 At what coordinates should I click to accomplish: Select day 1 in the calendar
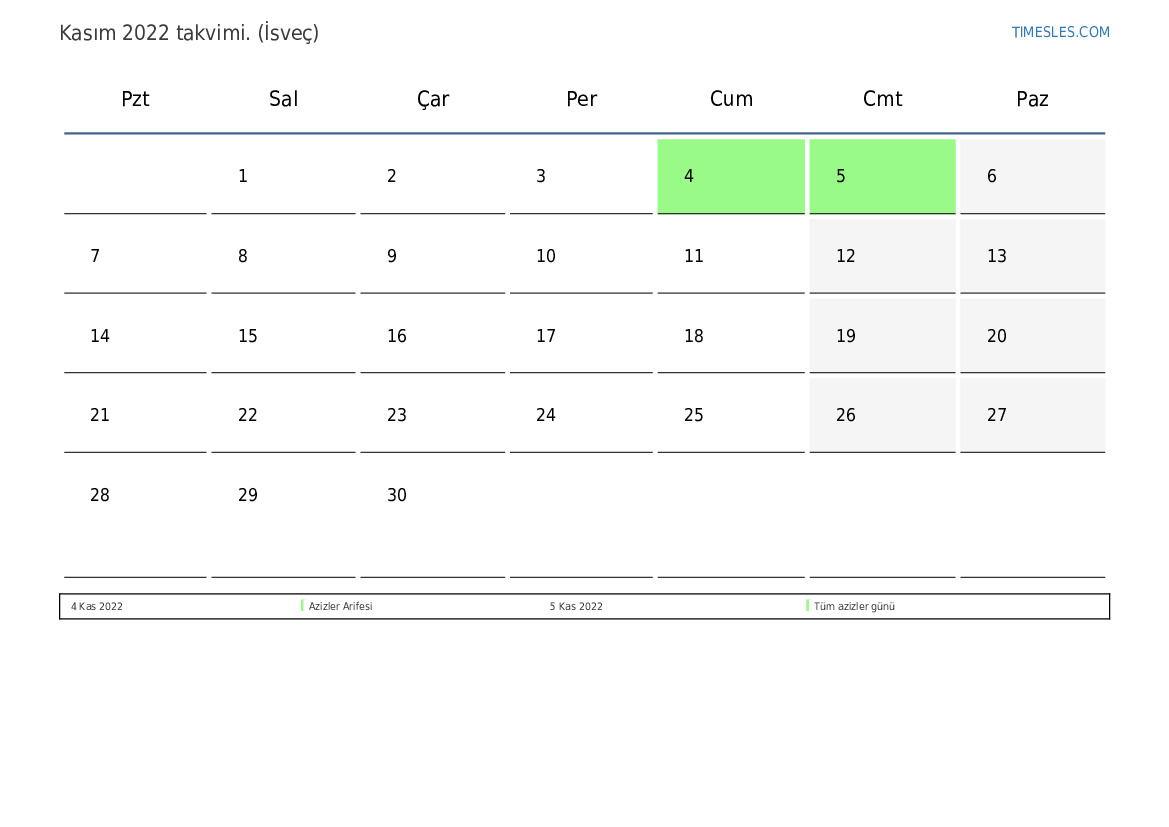tap(243, 176)
